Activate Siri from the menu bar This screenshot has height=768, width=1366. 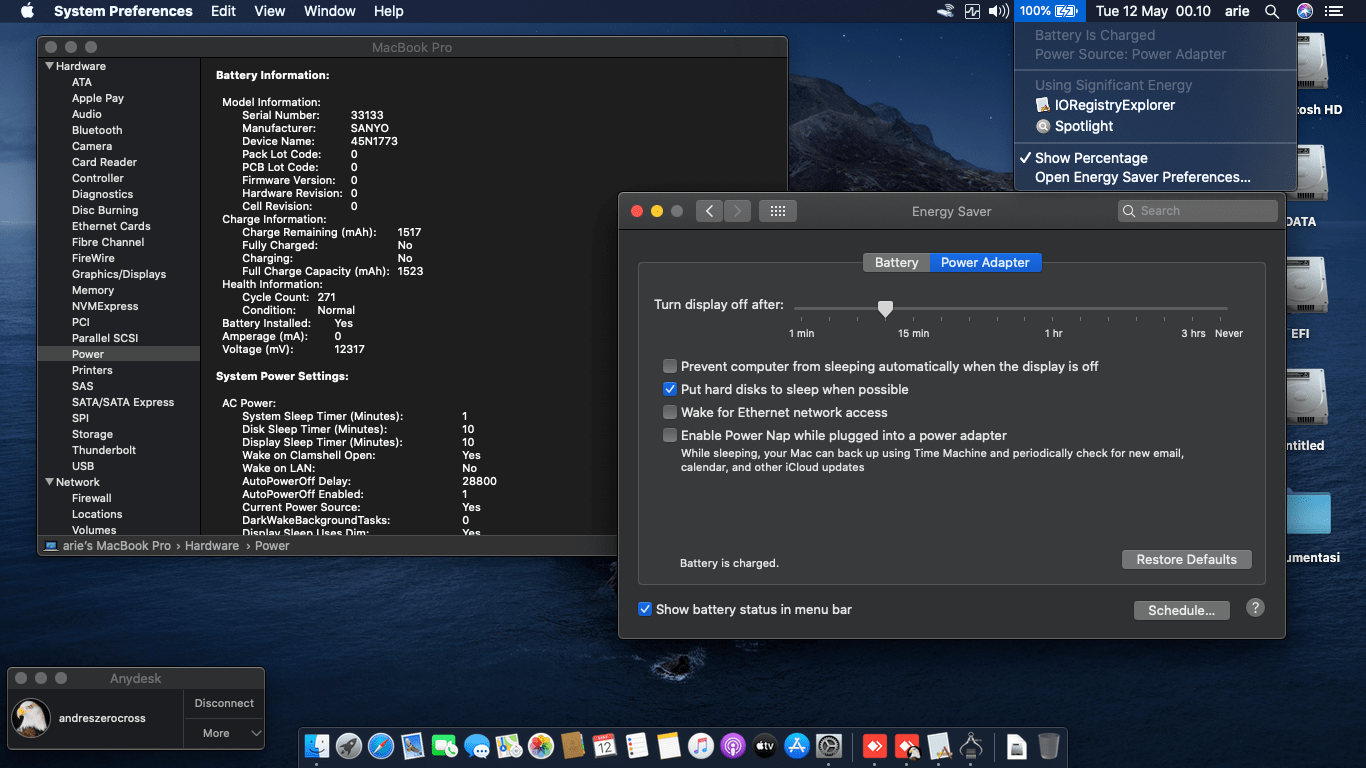(x=1304, y=11)
